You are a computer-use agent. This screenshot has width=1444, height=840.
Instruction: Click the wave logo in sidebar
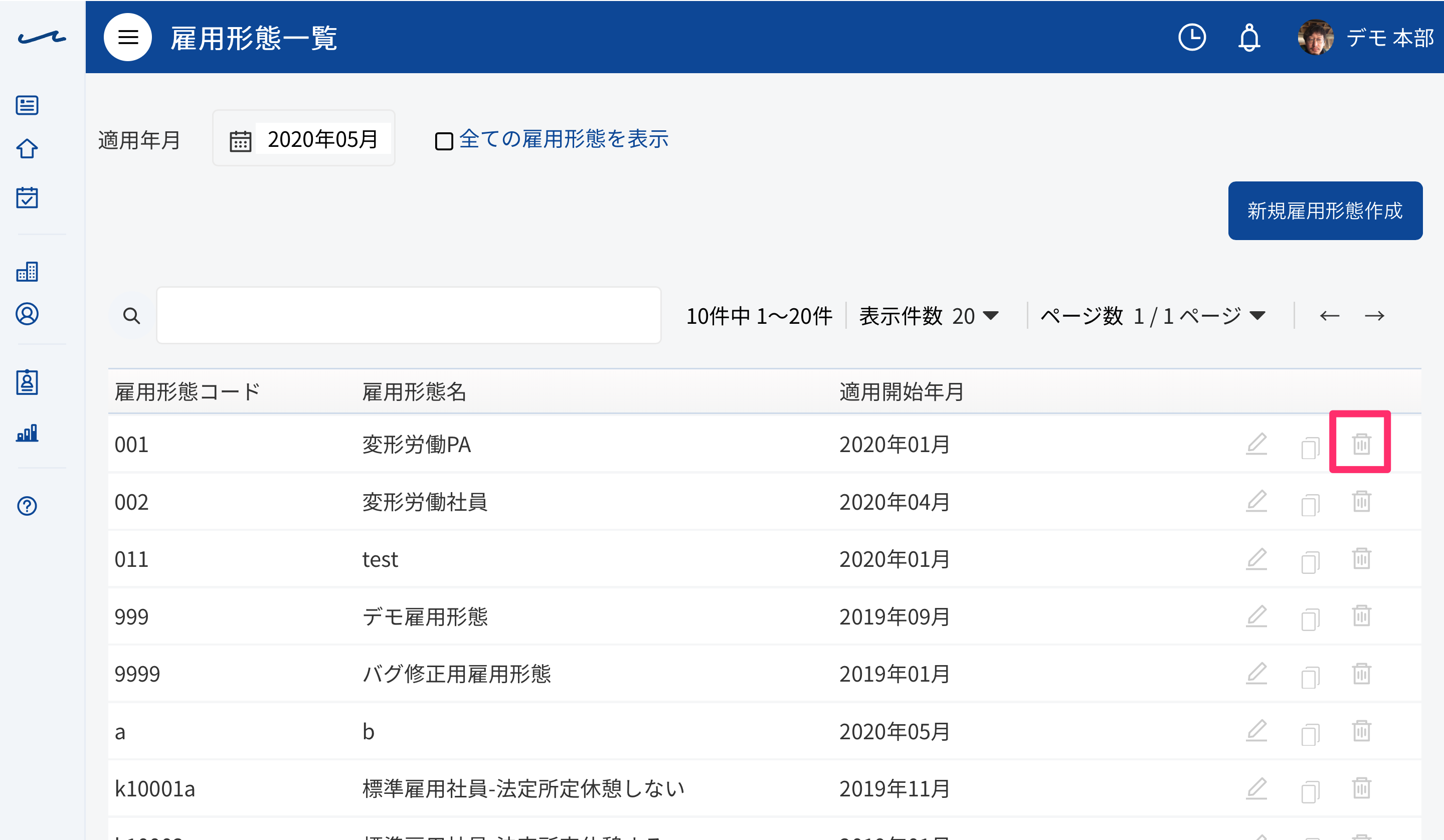point(42,38)
